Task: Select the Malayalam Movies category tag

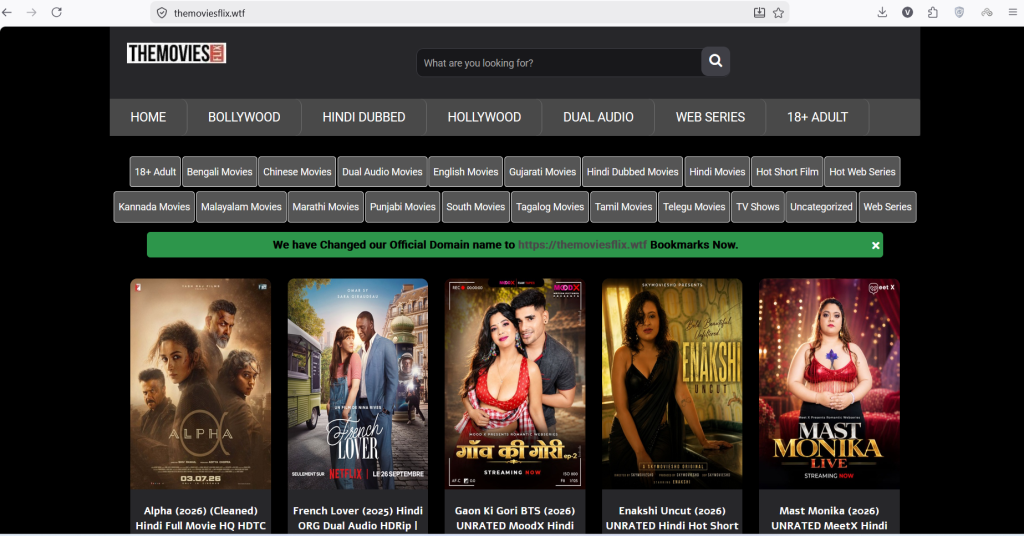Action: click(x=241, y=207)
